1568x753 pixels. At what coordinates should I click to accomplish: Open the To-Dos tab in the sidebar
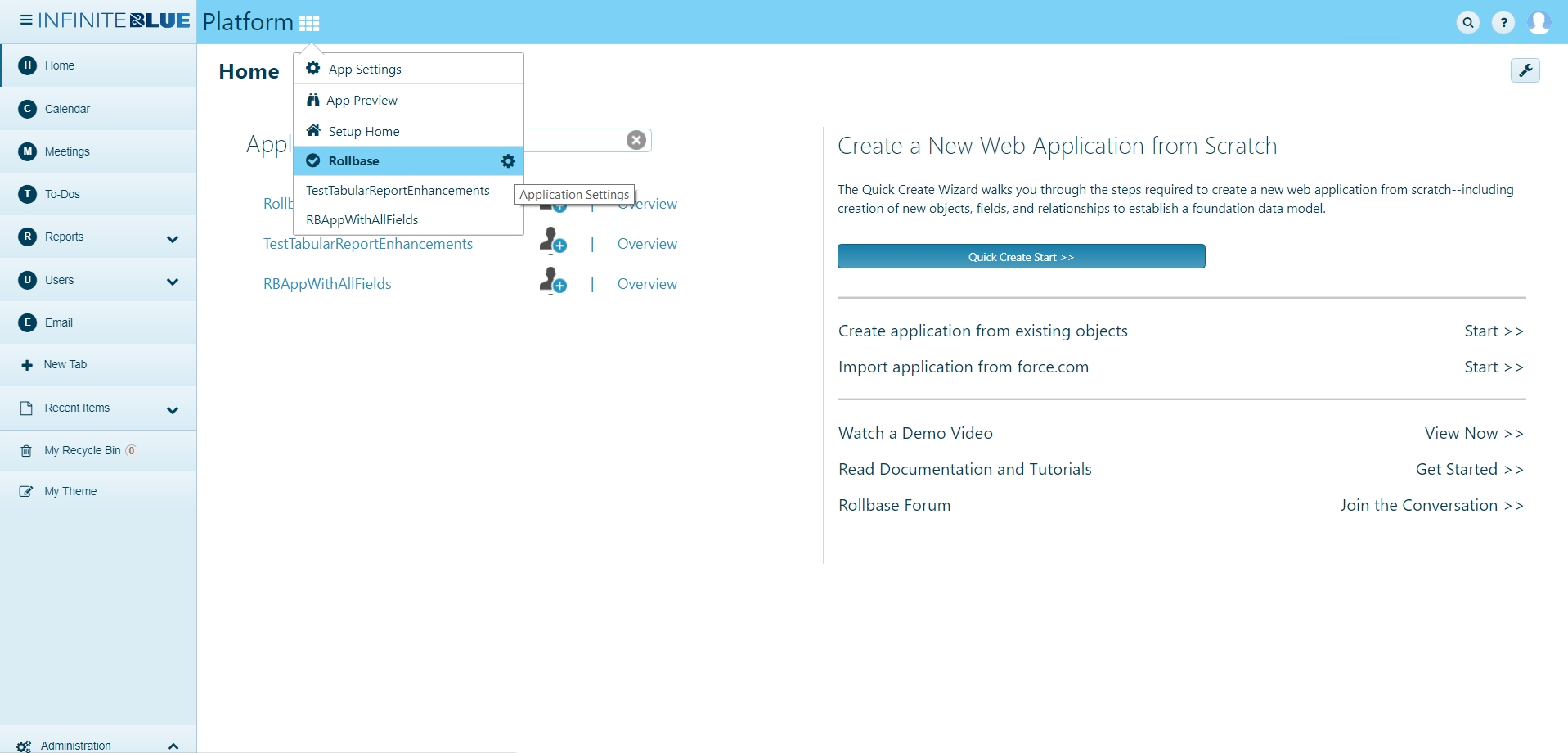[98, 194]
